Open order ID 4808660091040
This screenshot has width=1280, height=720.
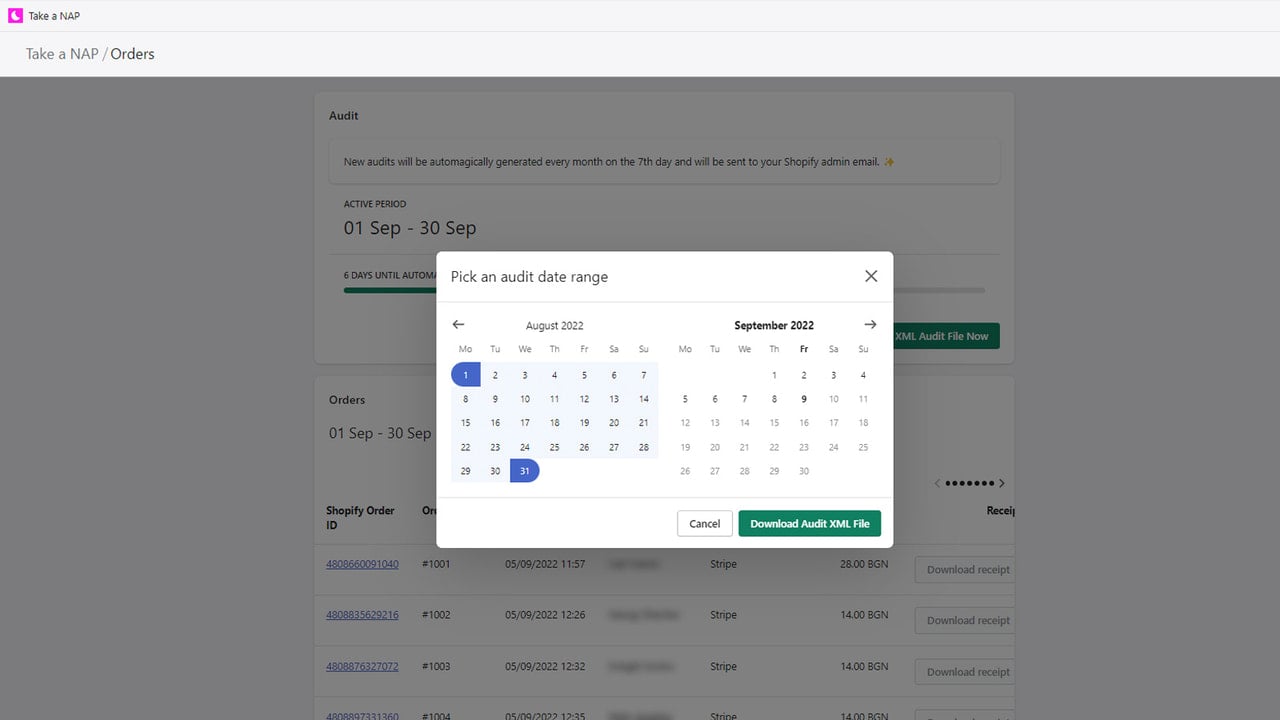click(x=362, y=564)
